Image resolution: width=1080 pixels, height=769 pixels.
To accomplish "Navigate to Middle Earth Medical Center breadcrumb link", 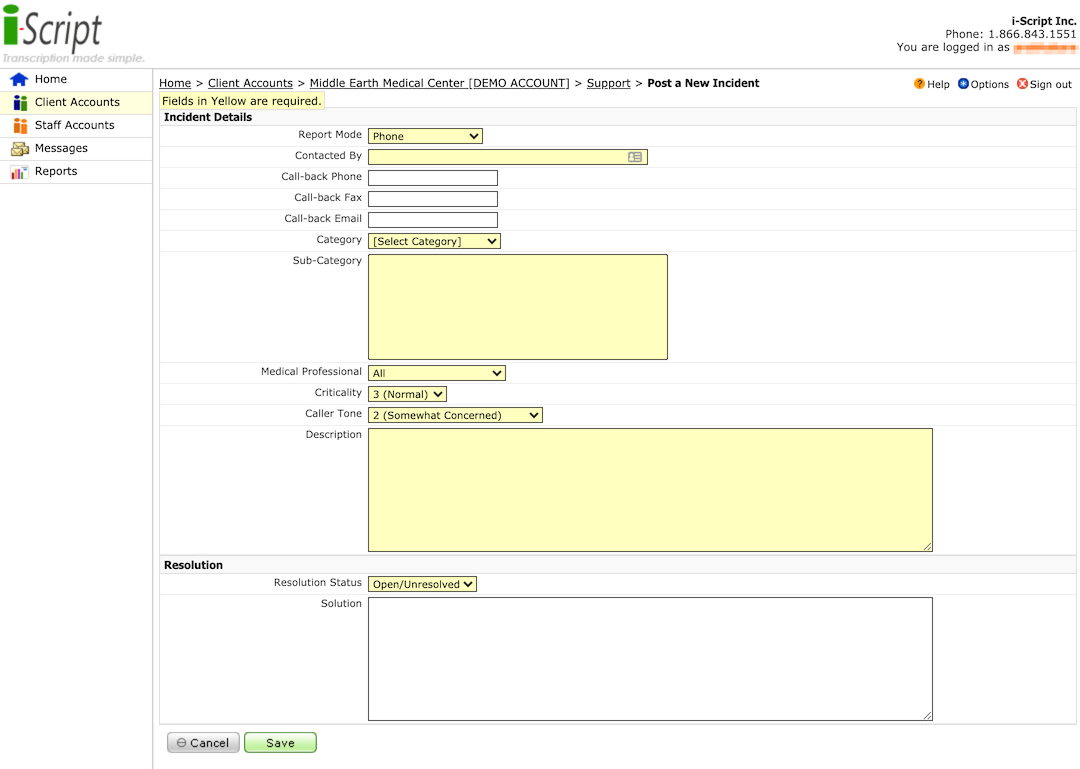I will [x=439, y=83].
